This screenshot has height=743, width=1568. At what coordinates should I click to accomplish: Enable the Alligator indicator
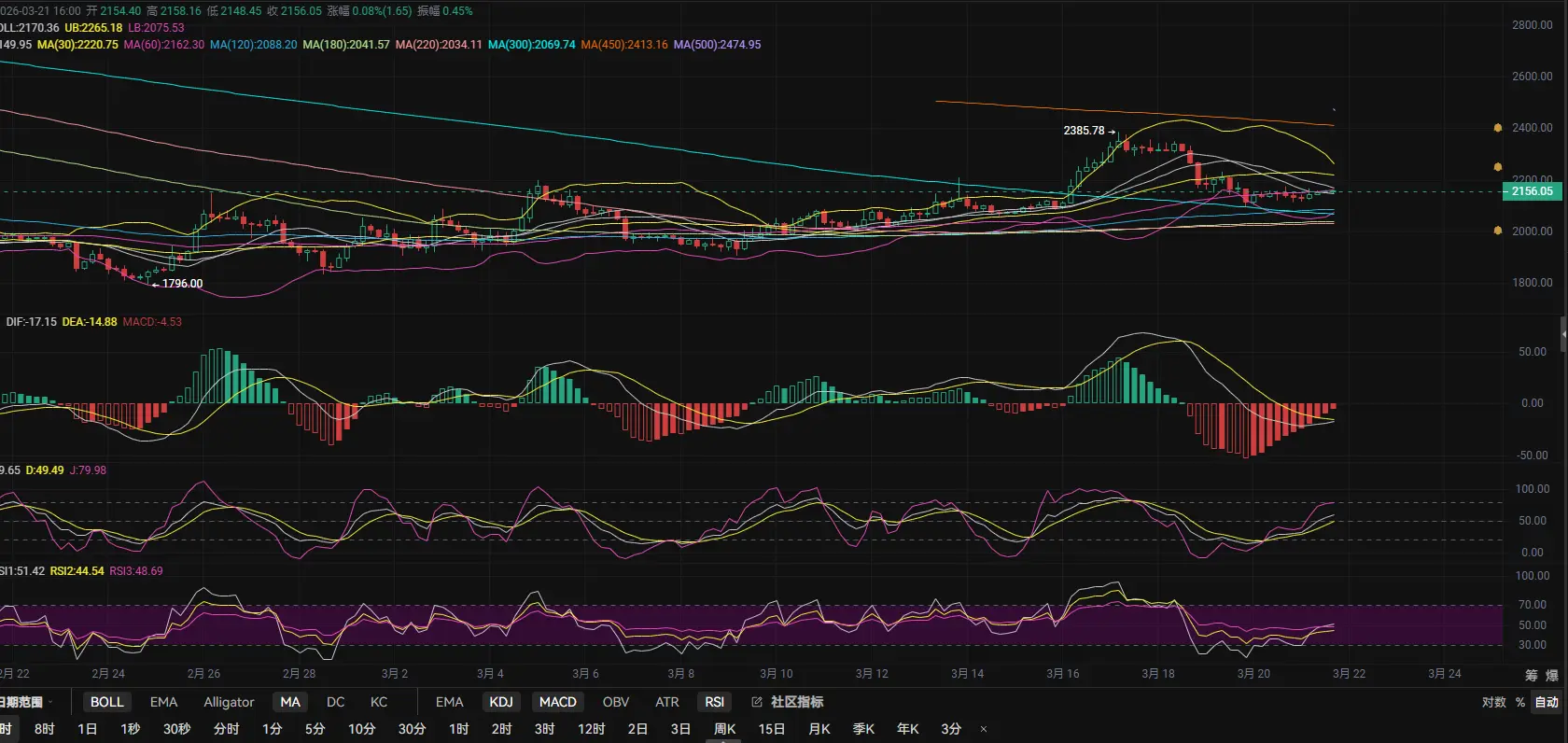click(x=229, y=702)
